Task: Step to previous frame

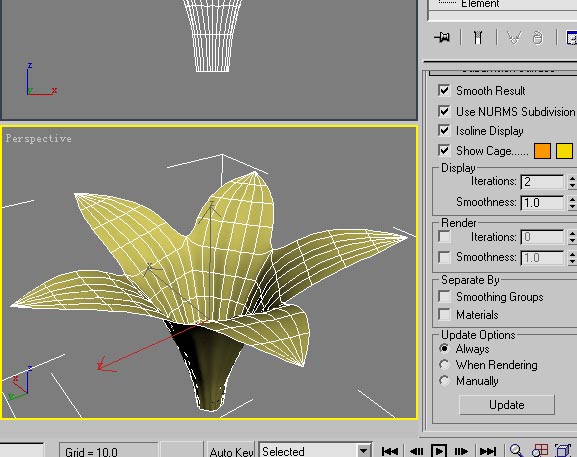Action: pos(416,451)
